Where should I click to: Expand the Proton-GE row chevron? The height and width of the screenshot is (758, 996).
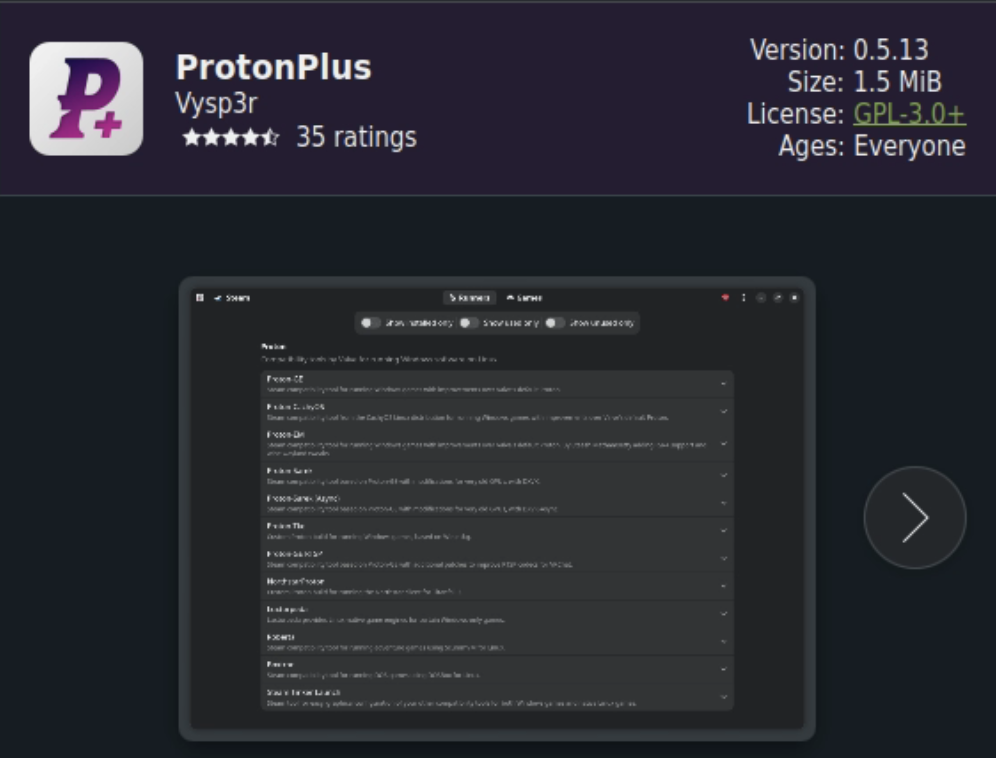pyautogui.click(x=723, y=384)
